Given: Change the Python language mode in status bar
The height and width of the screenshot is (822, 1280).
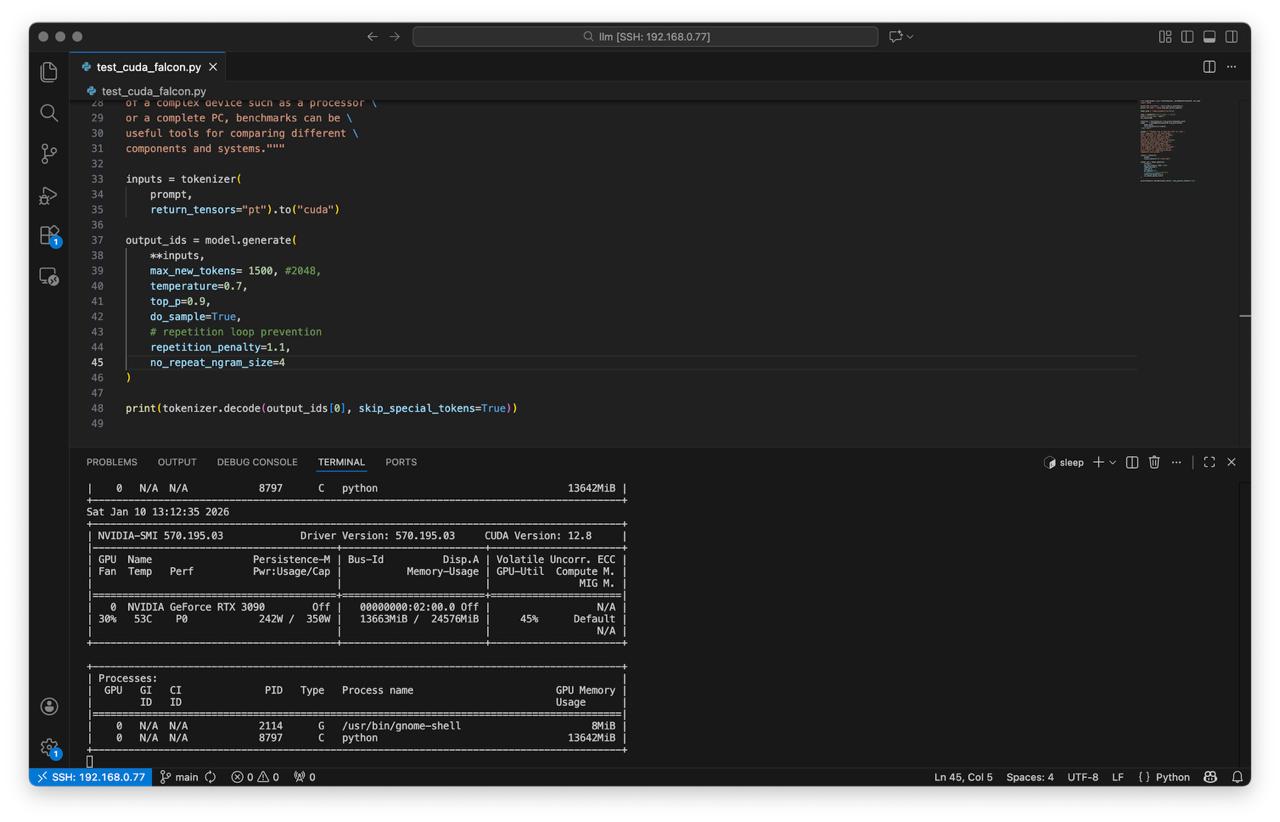Looking at the screenshot, I should 1172,777.
